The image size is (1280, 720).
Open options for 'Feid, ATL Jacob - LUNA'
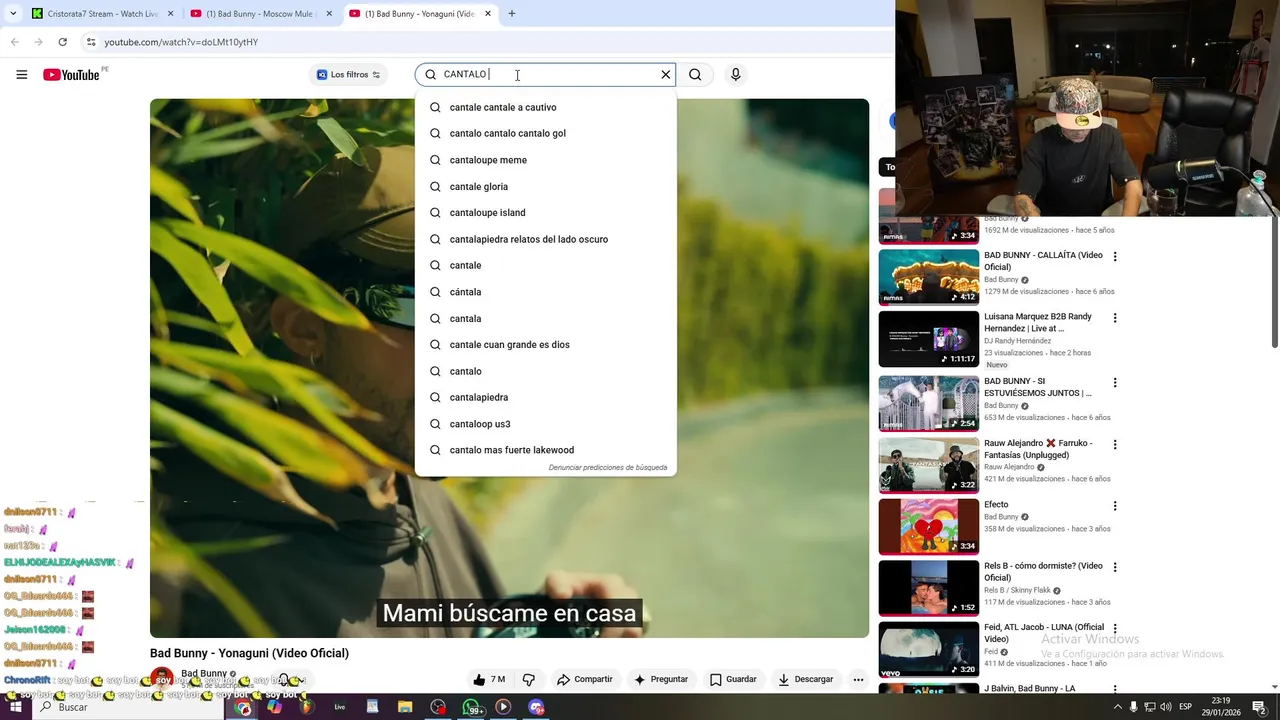pos(1115,629)
